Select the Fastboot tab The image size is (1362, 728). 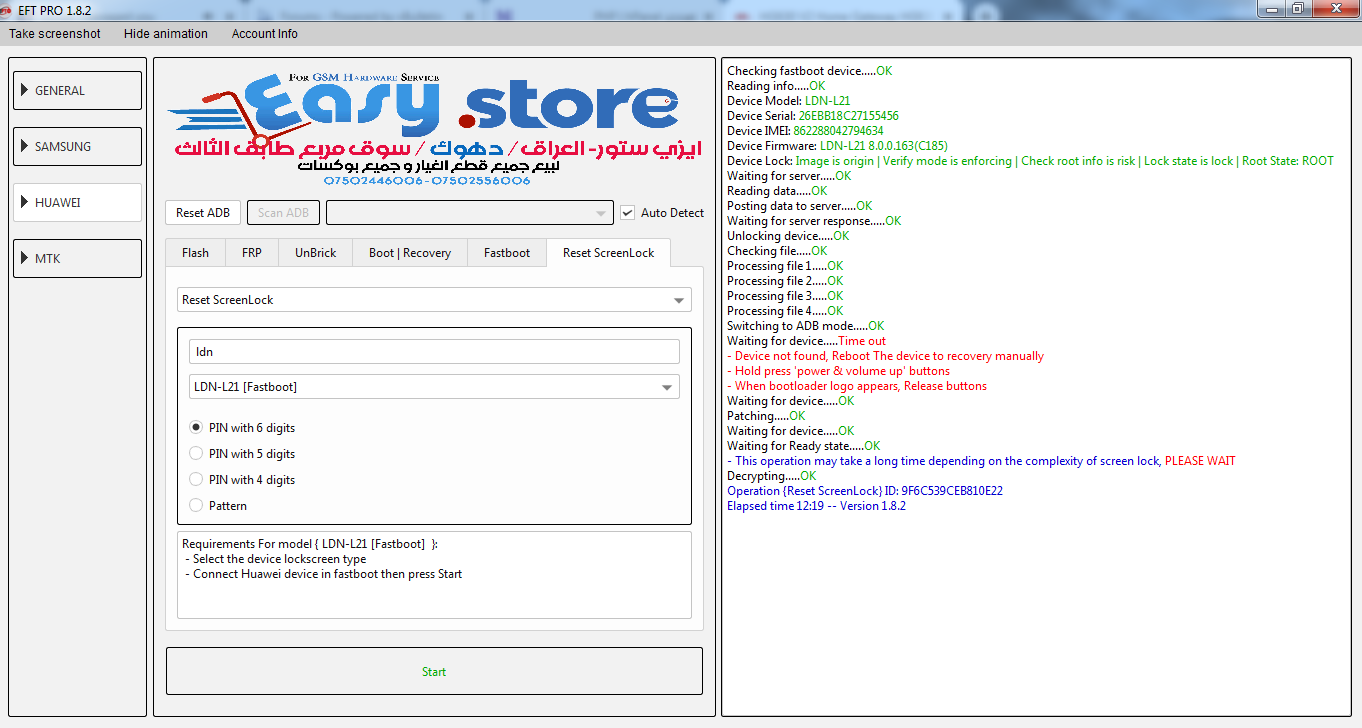point(507,253)
